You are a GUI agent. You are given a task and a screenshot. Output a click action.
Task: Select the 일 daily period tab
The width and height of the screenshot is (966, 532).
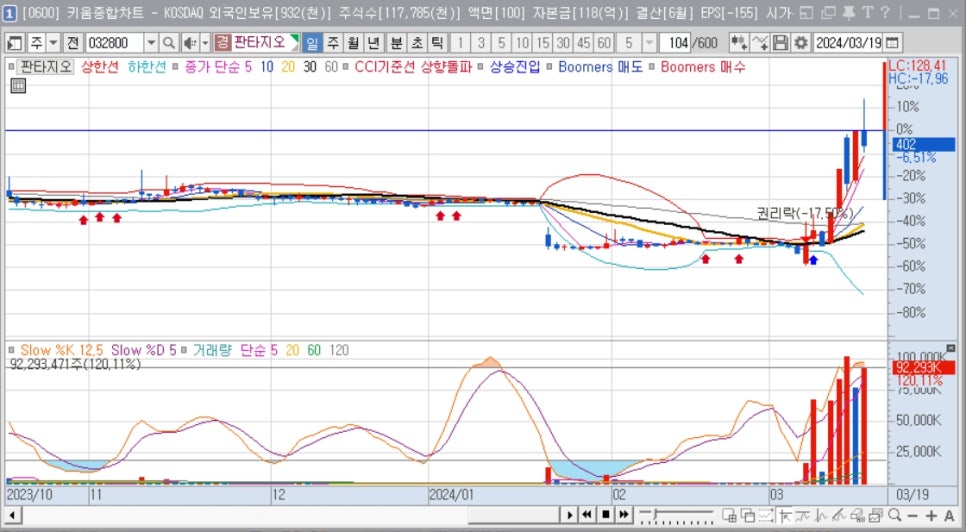pos(312,42)
